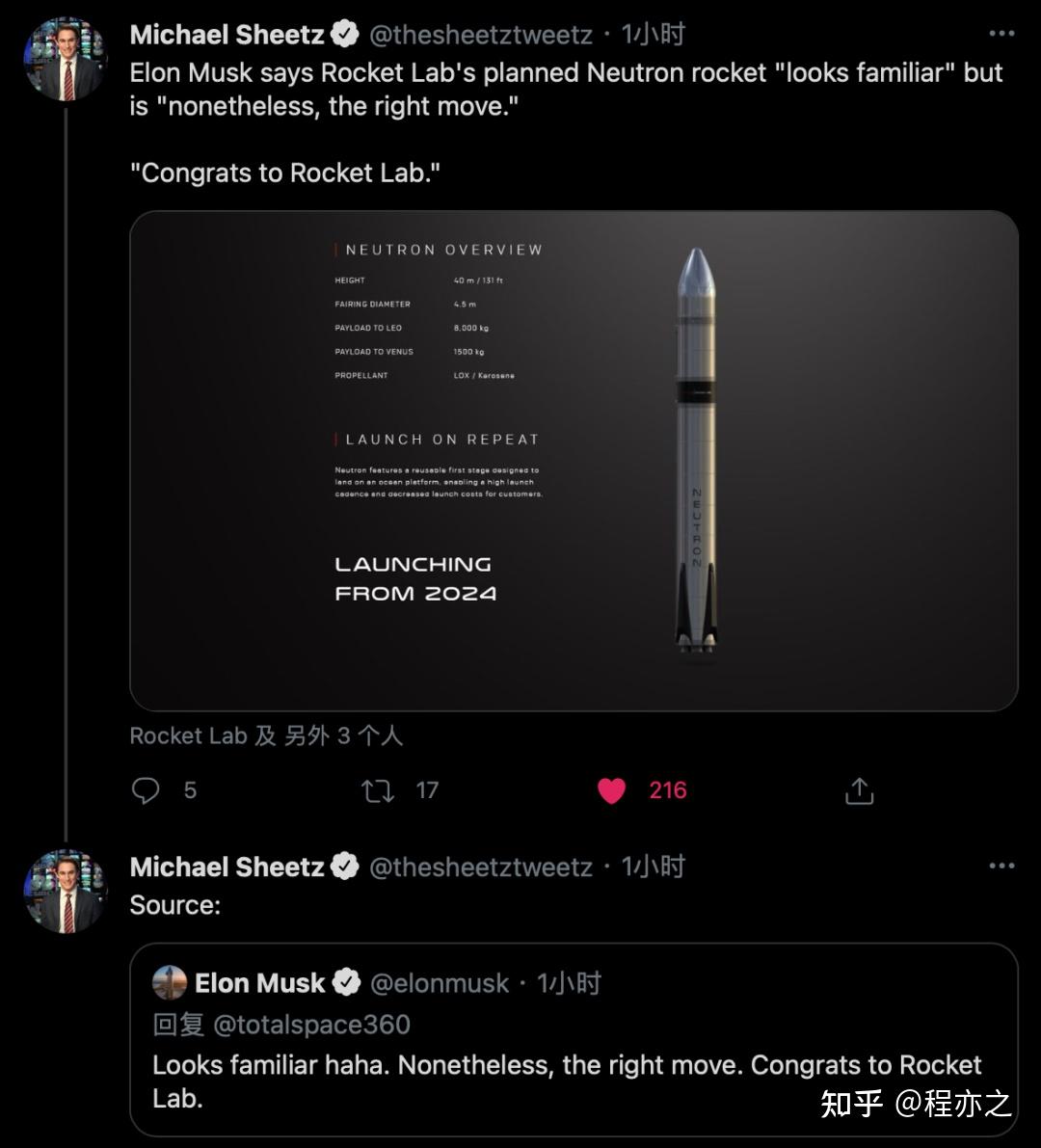
Task: Open the Neutron Overview rocket image
Action: click(574, 461)
